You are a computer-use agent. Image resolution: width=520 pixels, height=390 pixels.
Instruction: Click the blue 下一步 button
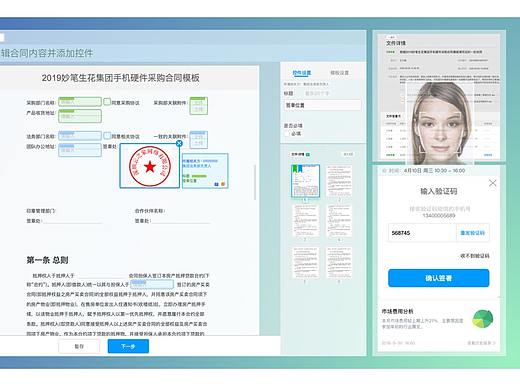click(128, 346)
